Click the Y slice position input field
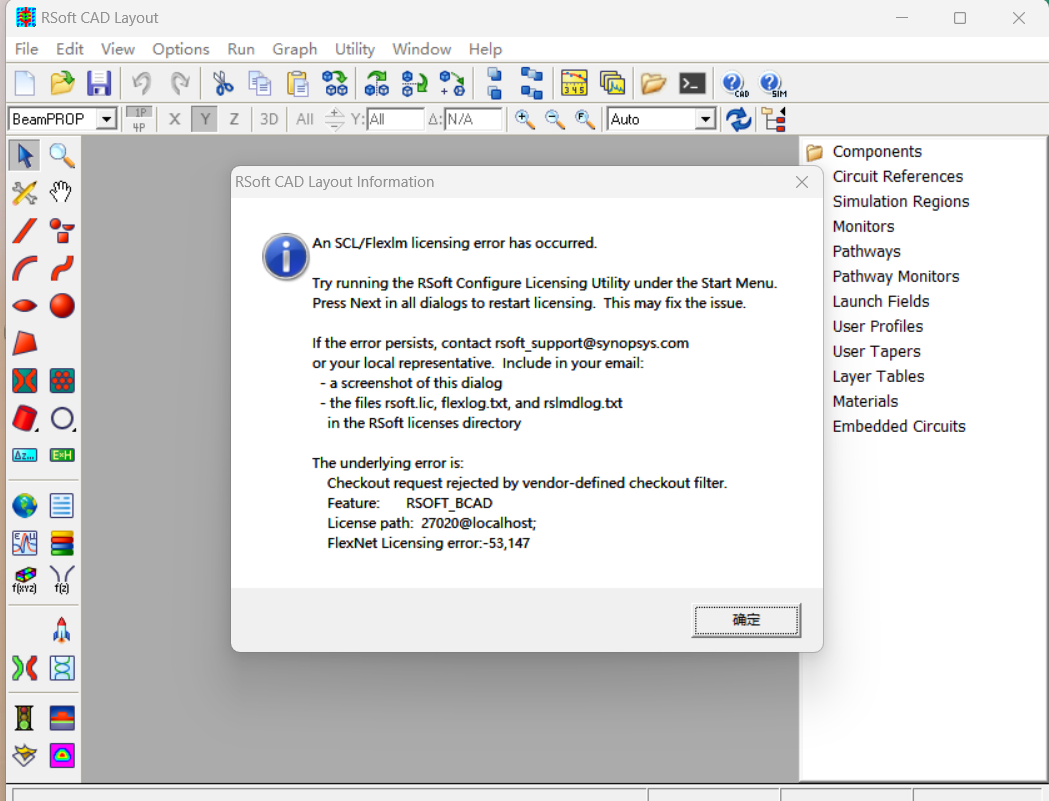 pyautogui.click(x=395, y=119)
